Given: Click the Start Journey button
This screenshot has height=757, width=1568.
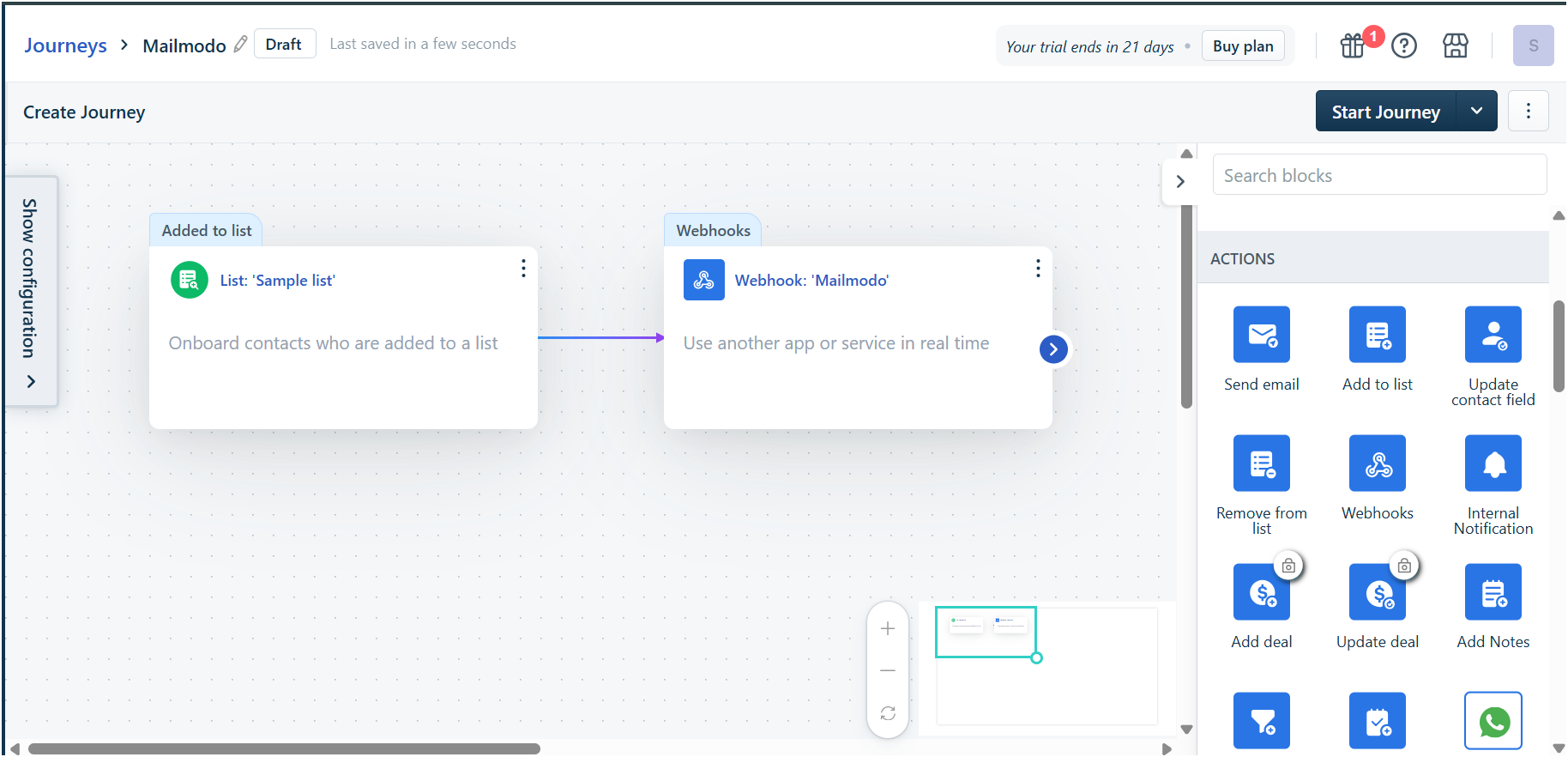Looking at the screenshot, I should [1386, 111].
